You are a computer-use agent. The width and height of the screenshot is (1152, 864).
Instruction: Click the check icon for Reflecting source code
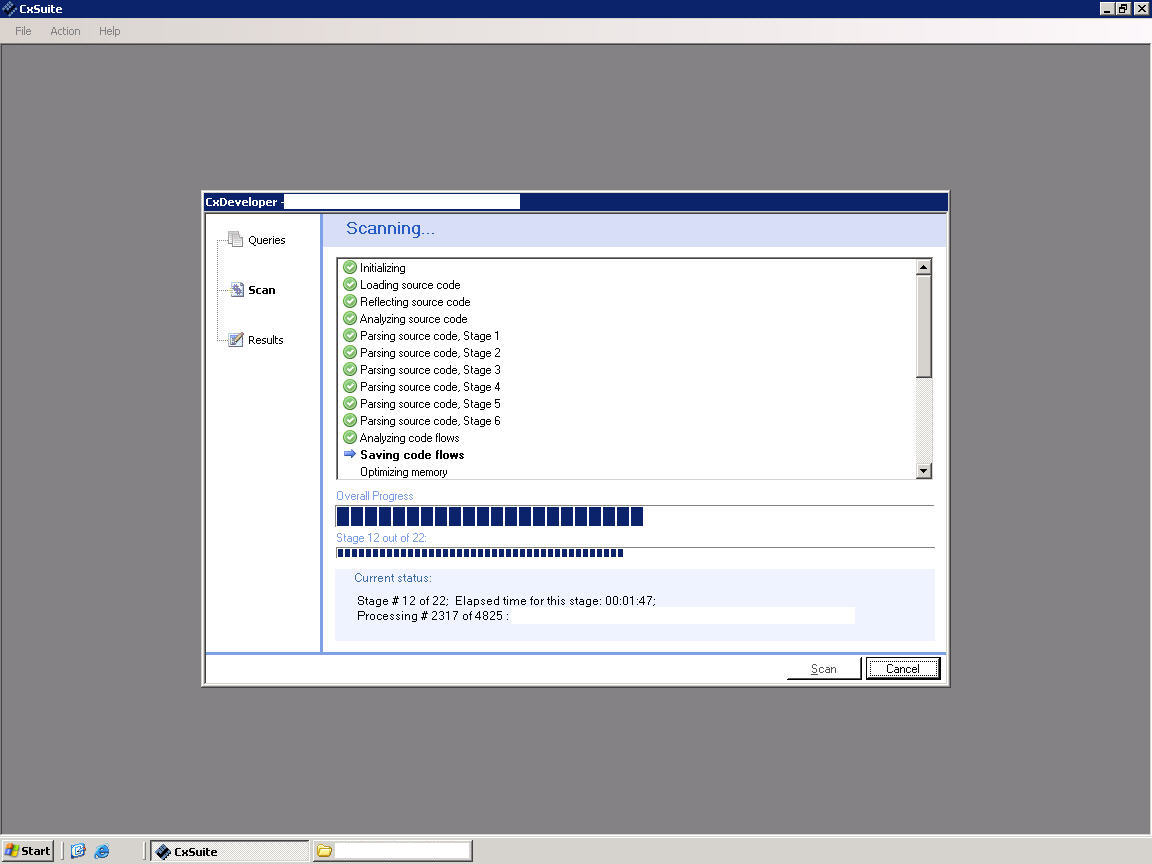click(x=350, y=301)
